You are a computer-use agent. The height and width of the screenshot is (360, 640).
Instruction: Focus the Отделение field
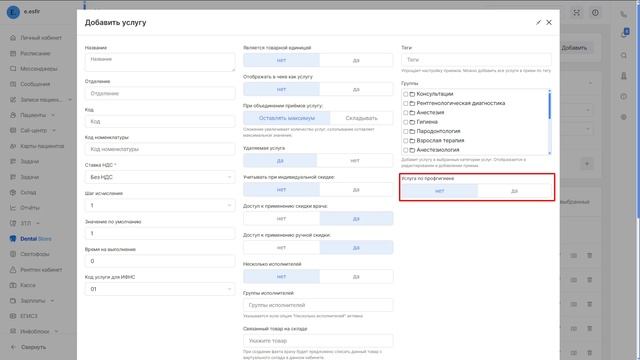point(160,93)
